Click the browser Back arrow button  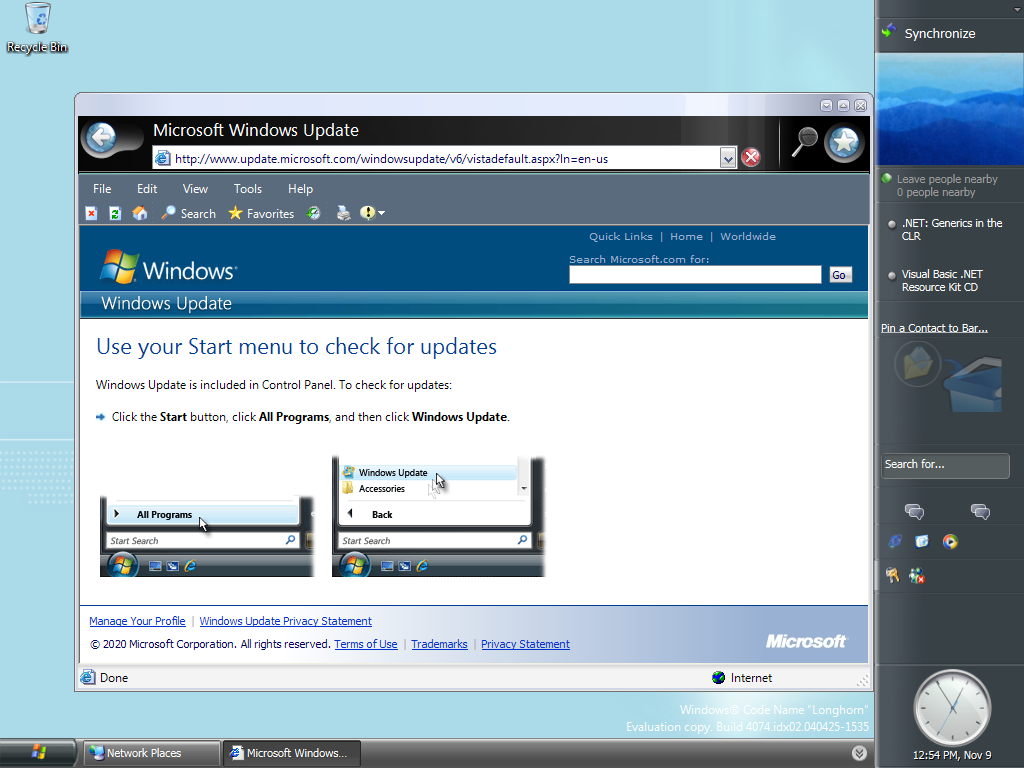[x=99, y=139]
